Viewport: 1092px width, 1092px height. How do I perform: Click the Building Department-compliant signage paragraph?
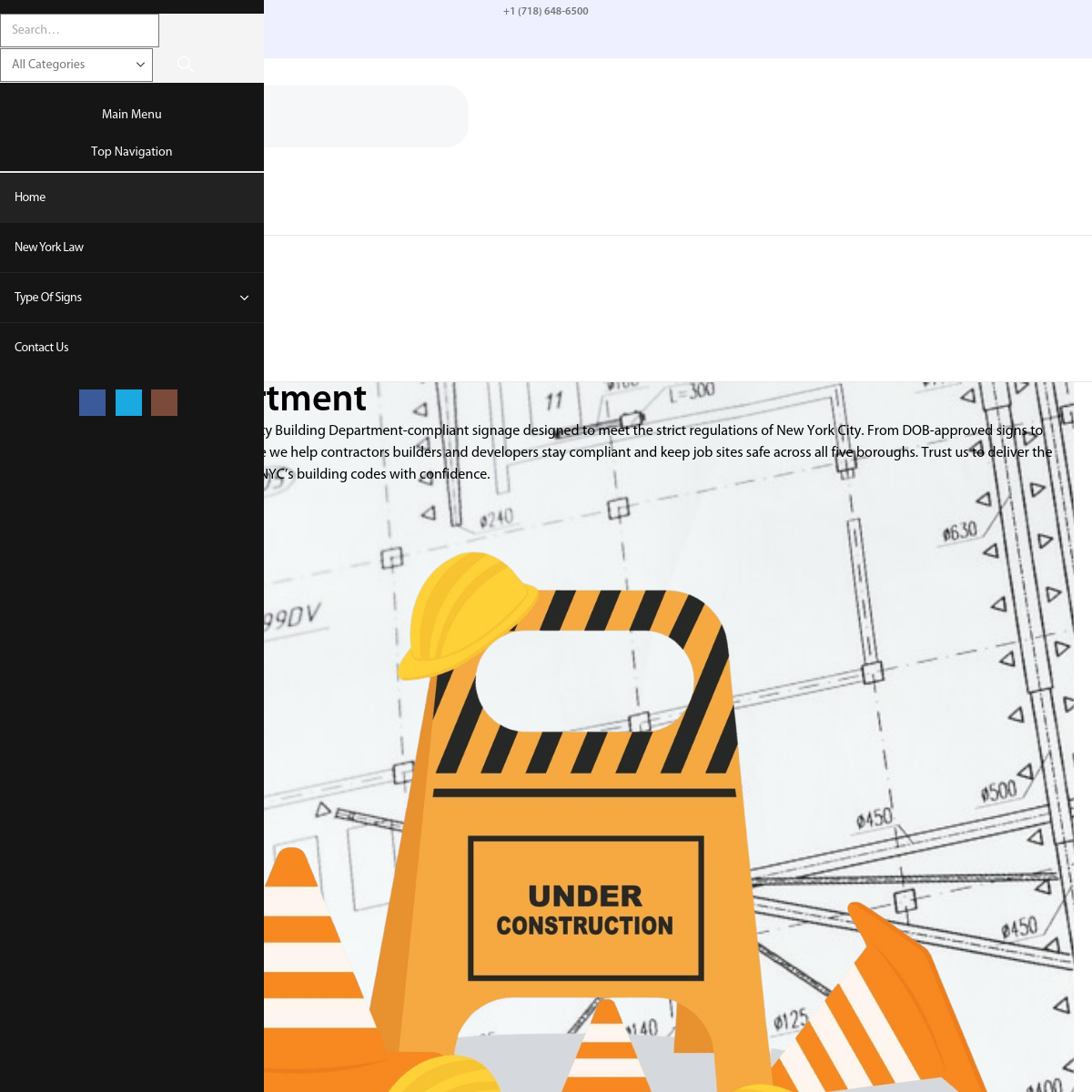pyautogui.click(x=655, y=452)
